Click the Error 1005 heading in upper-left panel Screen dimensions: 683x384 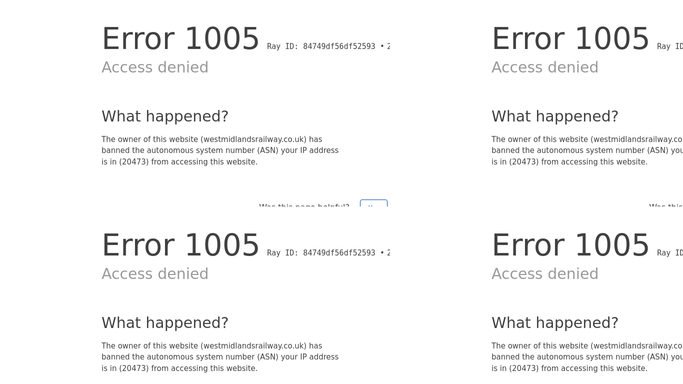pos(180,39)
